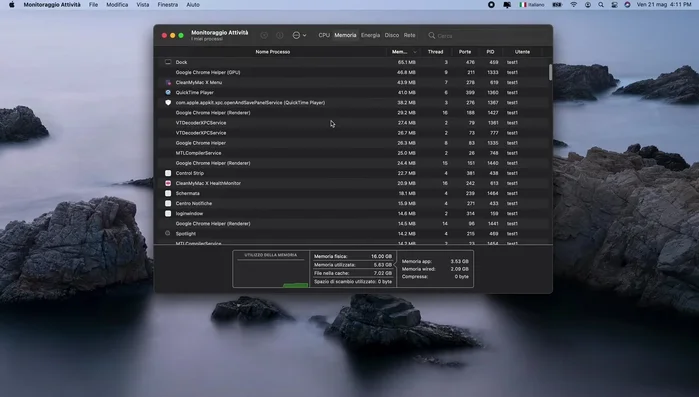Open the Italiano input source menu
This screenshot has width=699, height=397.
[532, 4]
